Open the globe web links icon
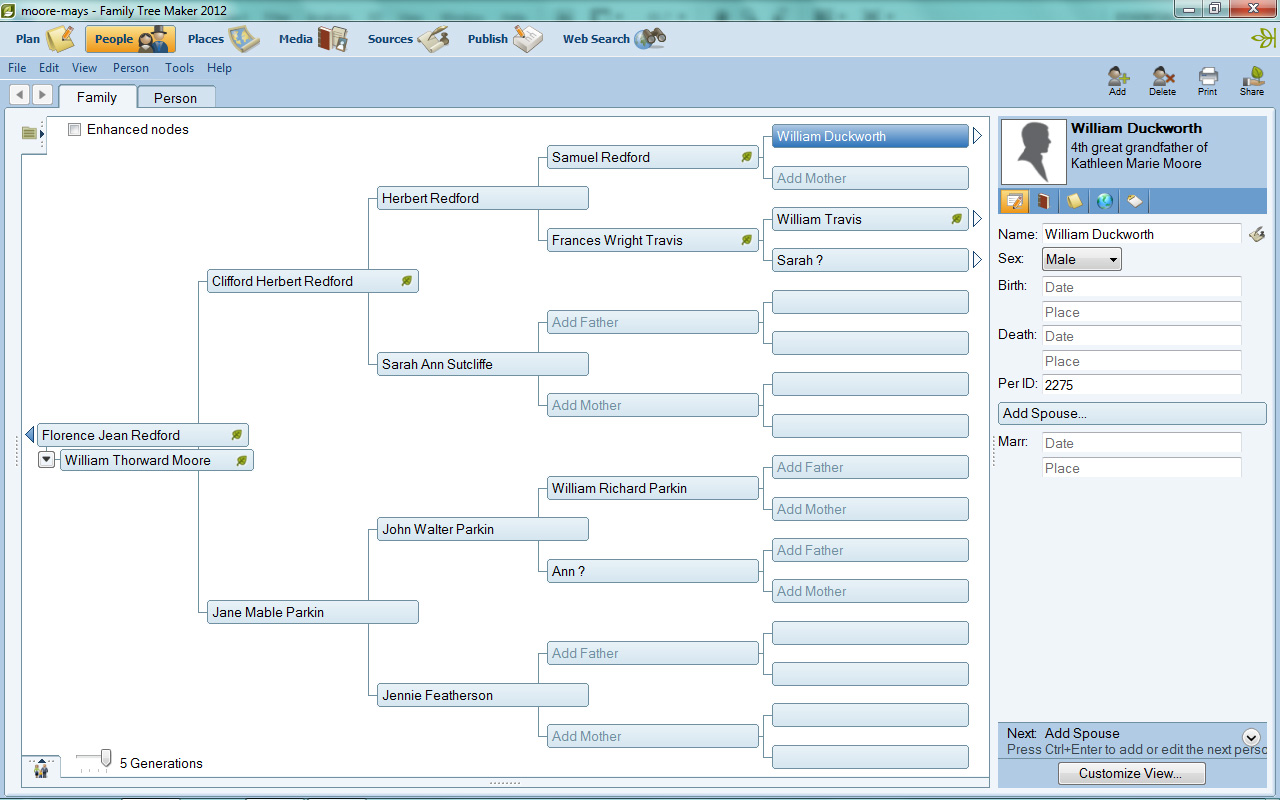1280x800 pixels. (x=1104, y=201)
